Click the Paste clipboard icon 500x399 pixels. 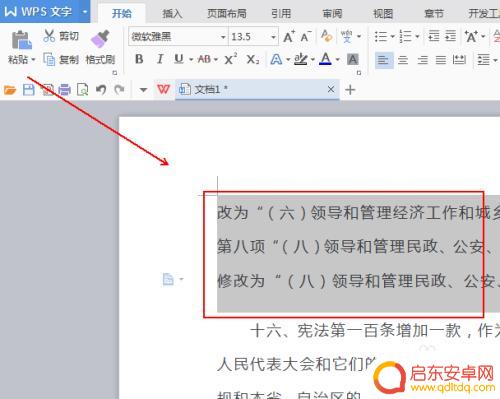(22, 40)
